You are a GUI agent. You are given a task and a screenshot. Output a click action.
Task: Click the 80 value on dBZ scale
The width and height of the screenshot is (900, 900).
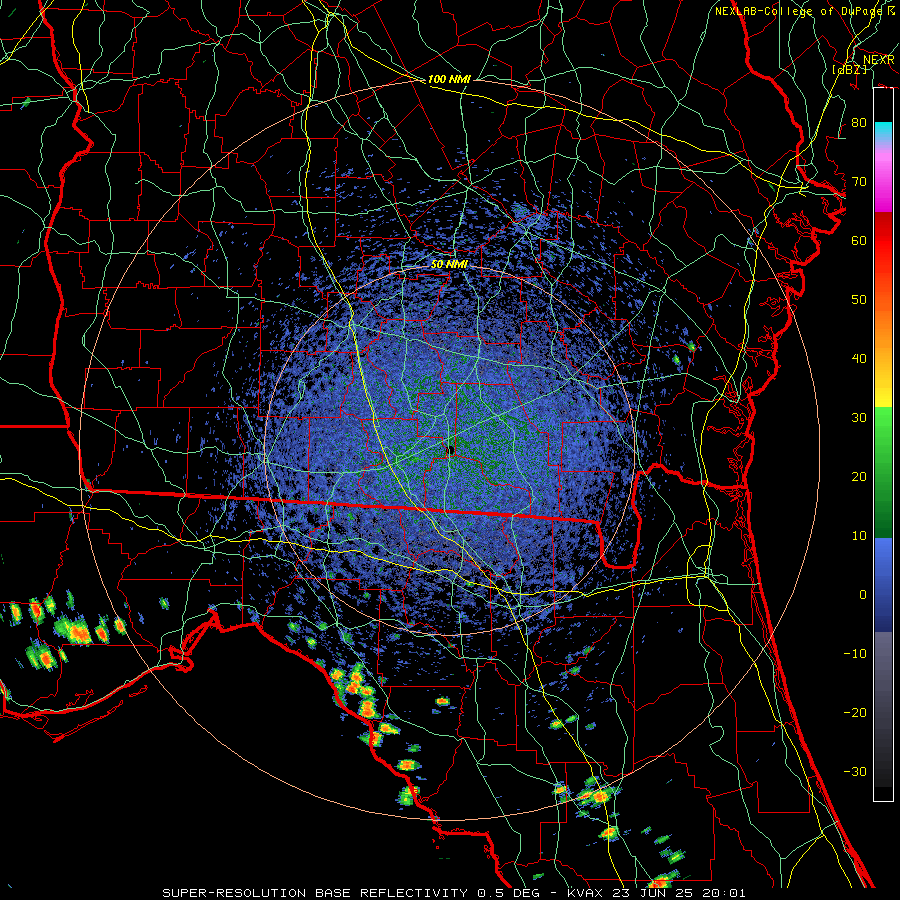[x=859, y=123]
